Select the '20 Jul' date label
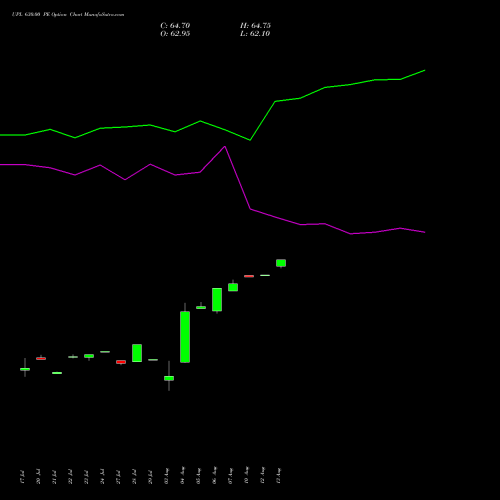Viewport: 500px width, 500px height. tap(38, 477)
